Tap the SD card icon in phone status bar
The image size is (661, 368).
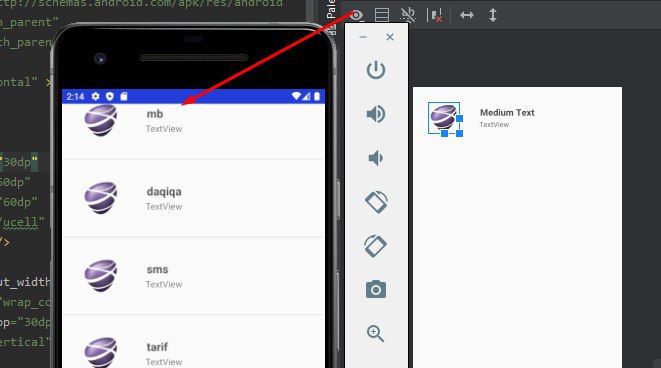pyautogui.click(x=124, y=97)
